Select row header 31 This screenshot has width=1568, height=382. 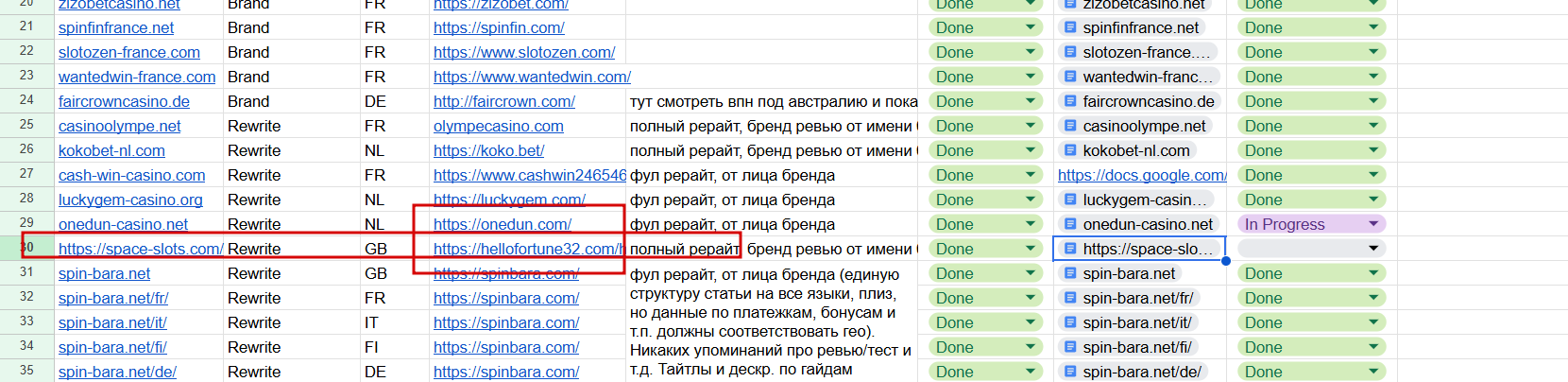tap(26, 272)
